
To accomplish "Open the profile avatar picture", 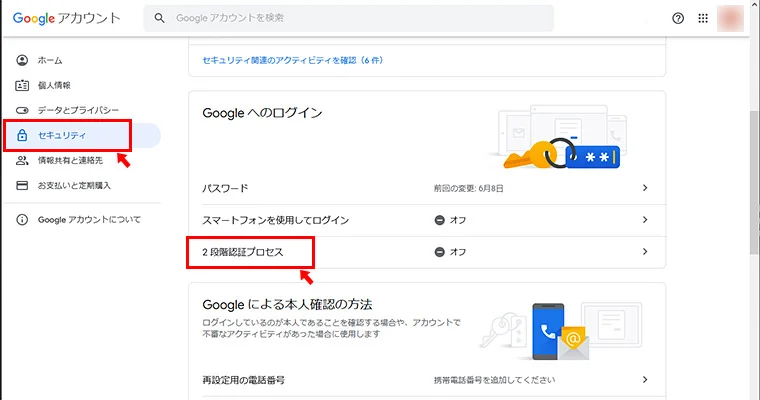I will [x=730, y=18].
